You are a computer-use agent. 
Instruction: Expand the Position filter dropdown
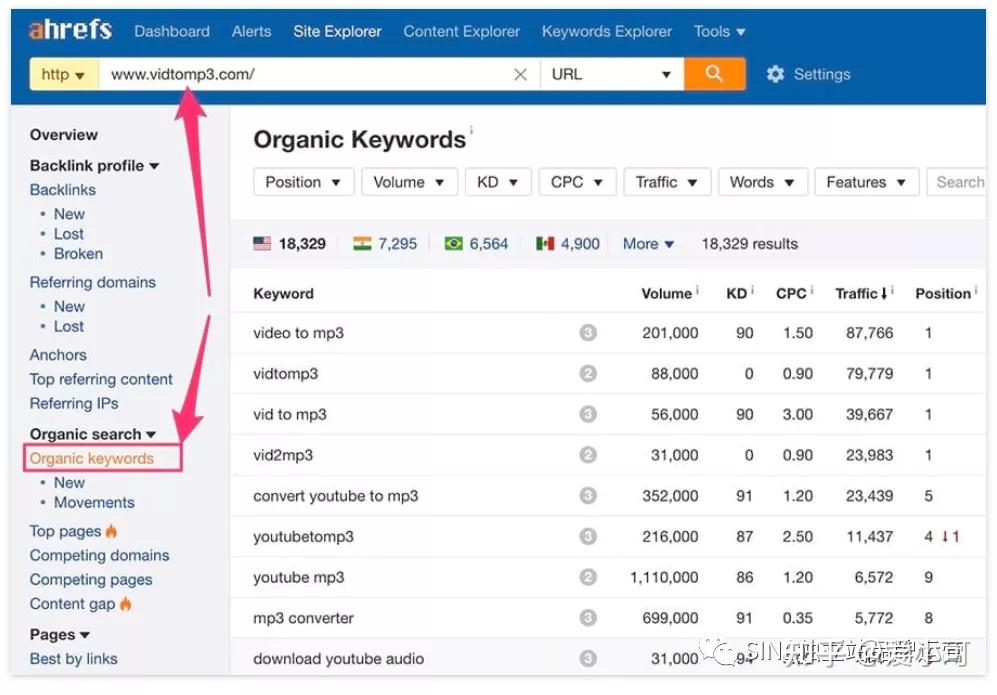point(303,182)
